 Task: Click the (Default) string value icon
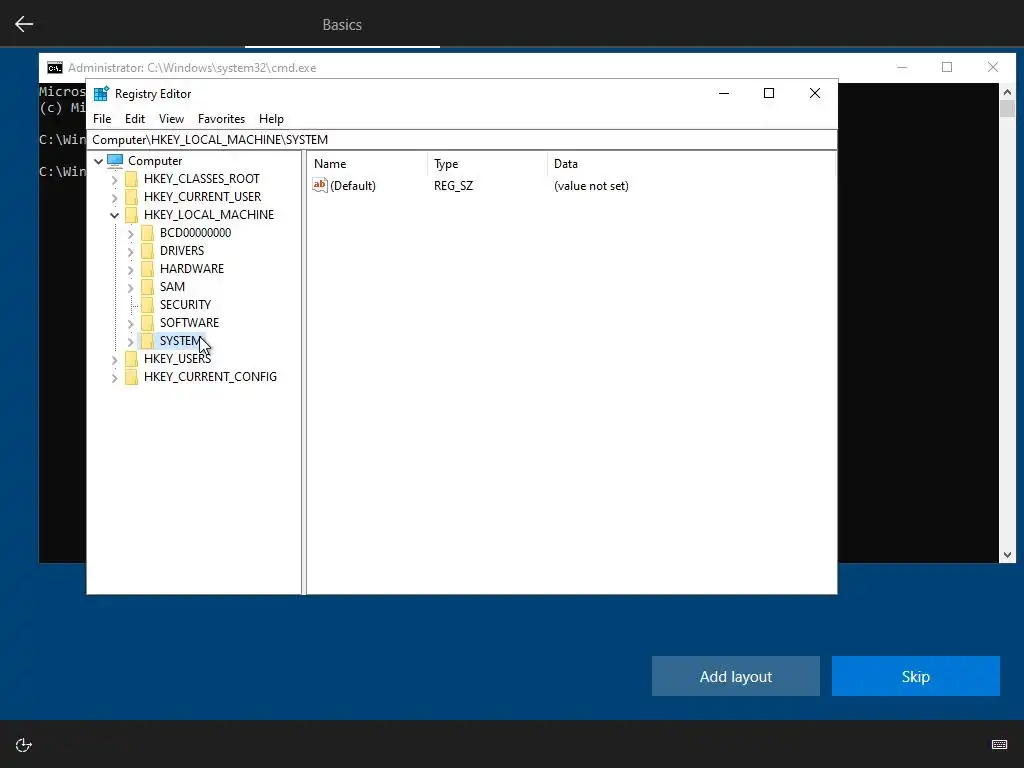click(x=319, y=185)
